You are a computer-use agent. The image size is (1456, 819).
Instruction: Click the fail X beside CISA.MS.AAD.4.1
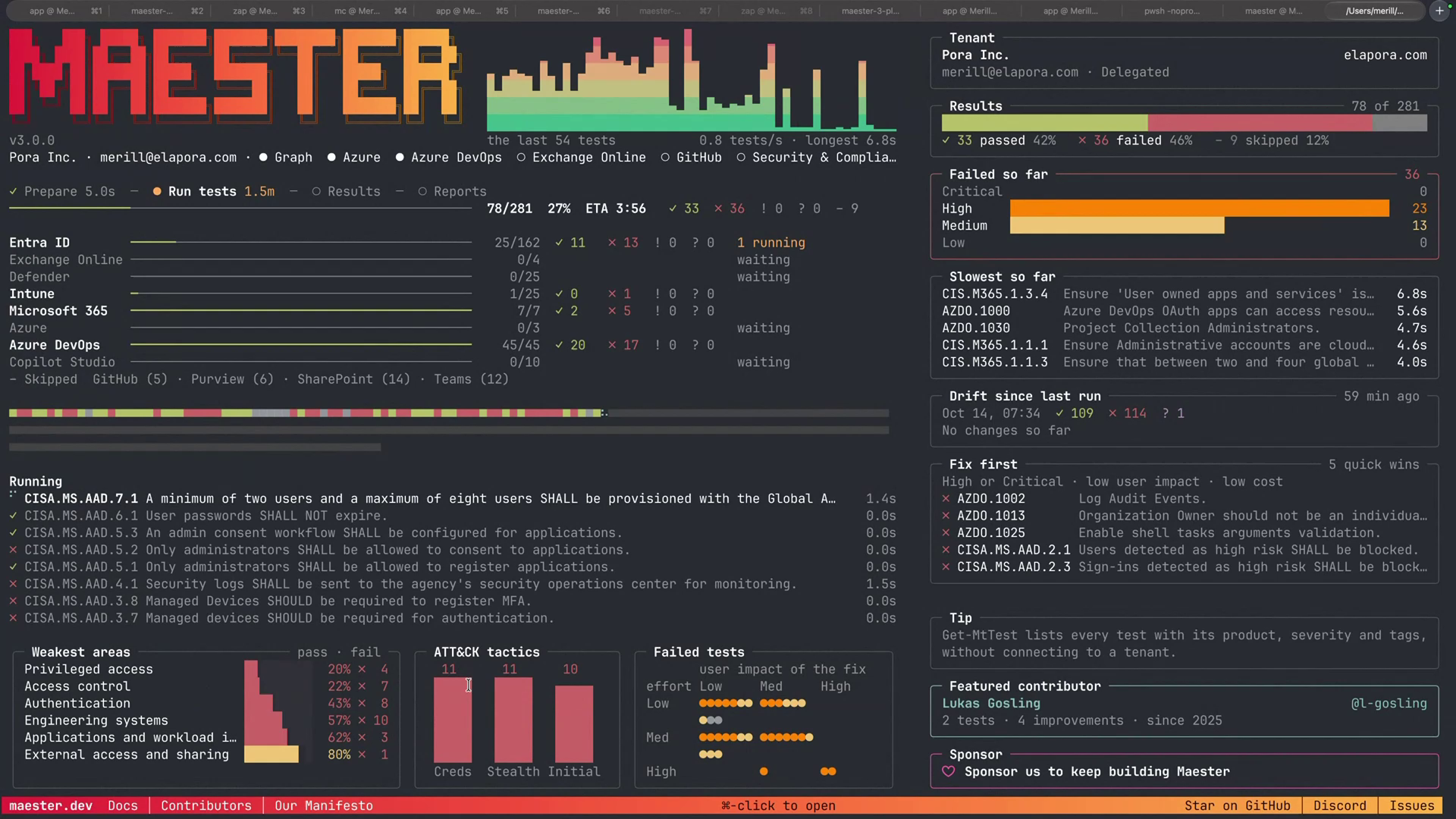click(13, 584)
